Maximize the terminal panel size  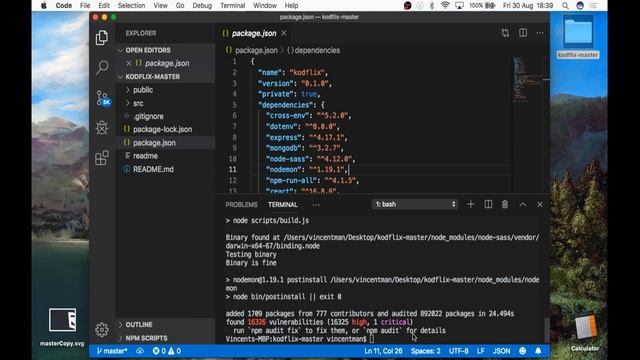[x=523, y=204]
